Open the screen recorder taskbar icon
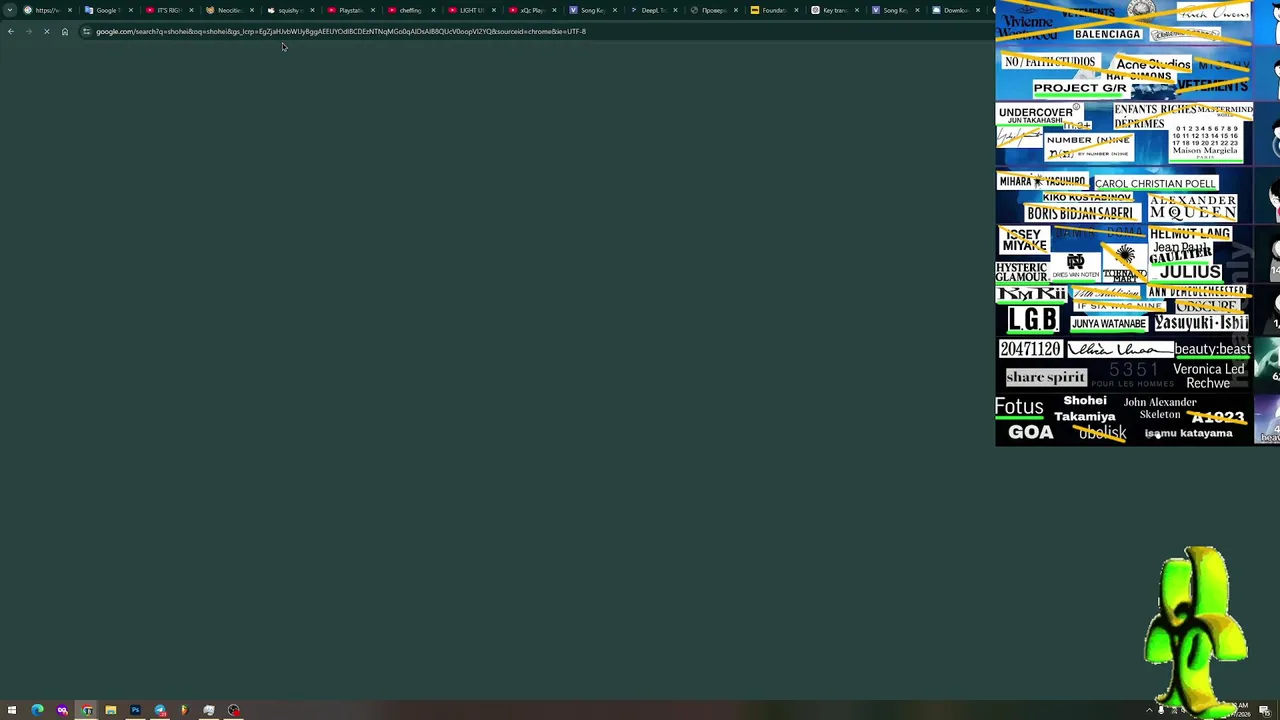Image resolution: width=1280 pixels, height=720 pixels. tap(233, 710)
